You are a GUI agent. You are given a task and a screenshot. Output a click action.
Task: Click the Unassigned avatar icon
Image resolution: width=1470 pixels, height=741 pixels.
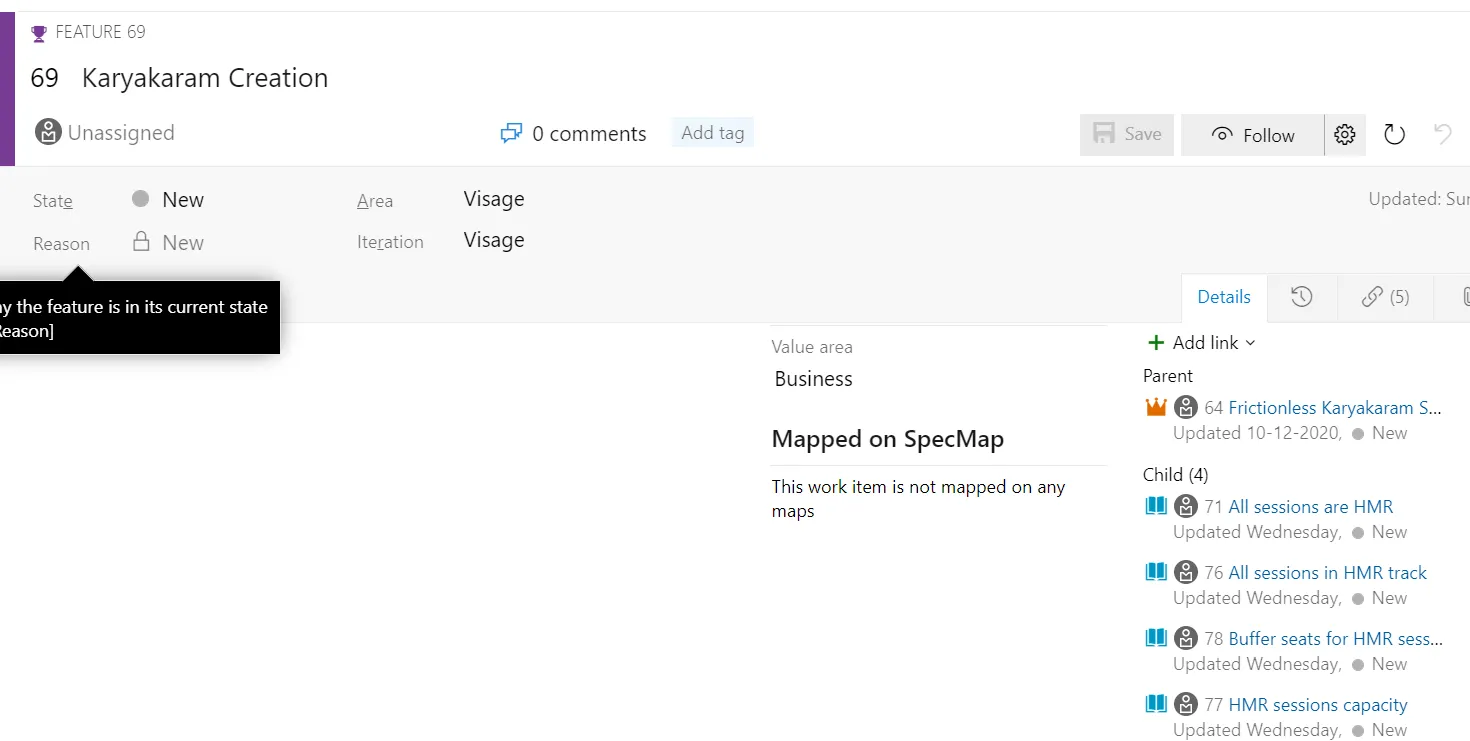47,131
